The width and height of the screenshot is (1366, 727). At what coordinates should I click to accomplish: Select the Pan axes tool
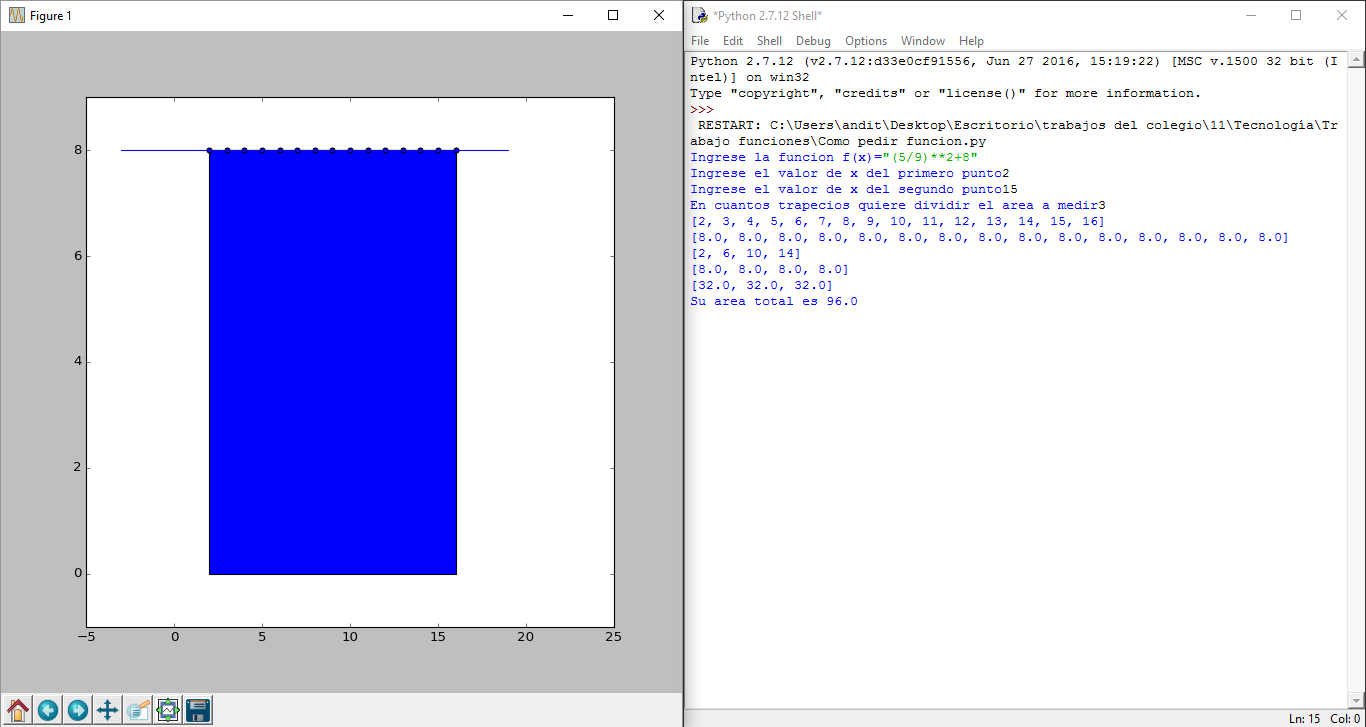pos(108,710)
